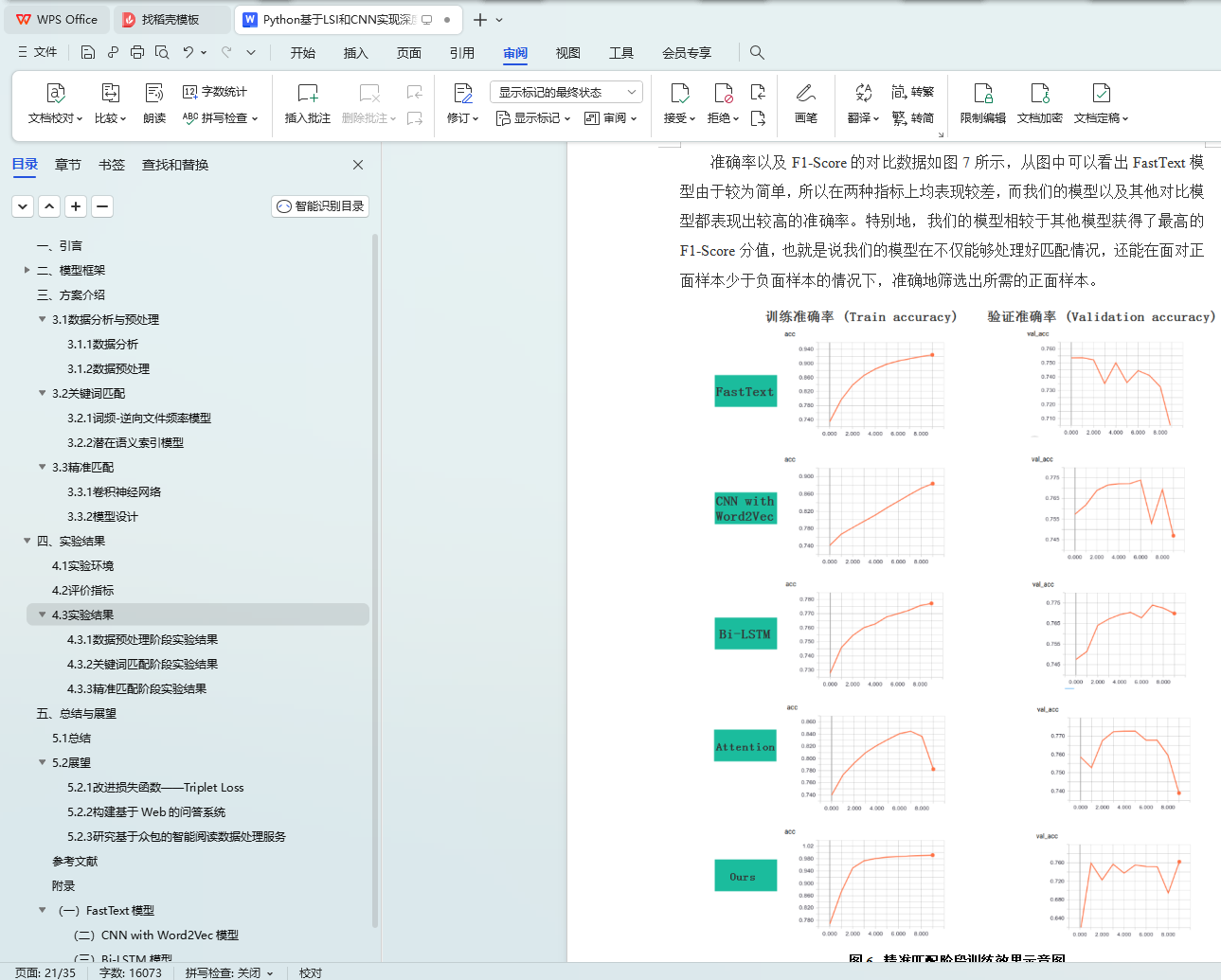1221x980 pixels.
Task: Open a new tab with plus icon
Action: click(x=480, y=20)
